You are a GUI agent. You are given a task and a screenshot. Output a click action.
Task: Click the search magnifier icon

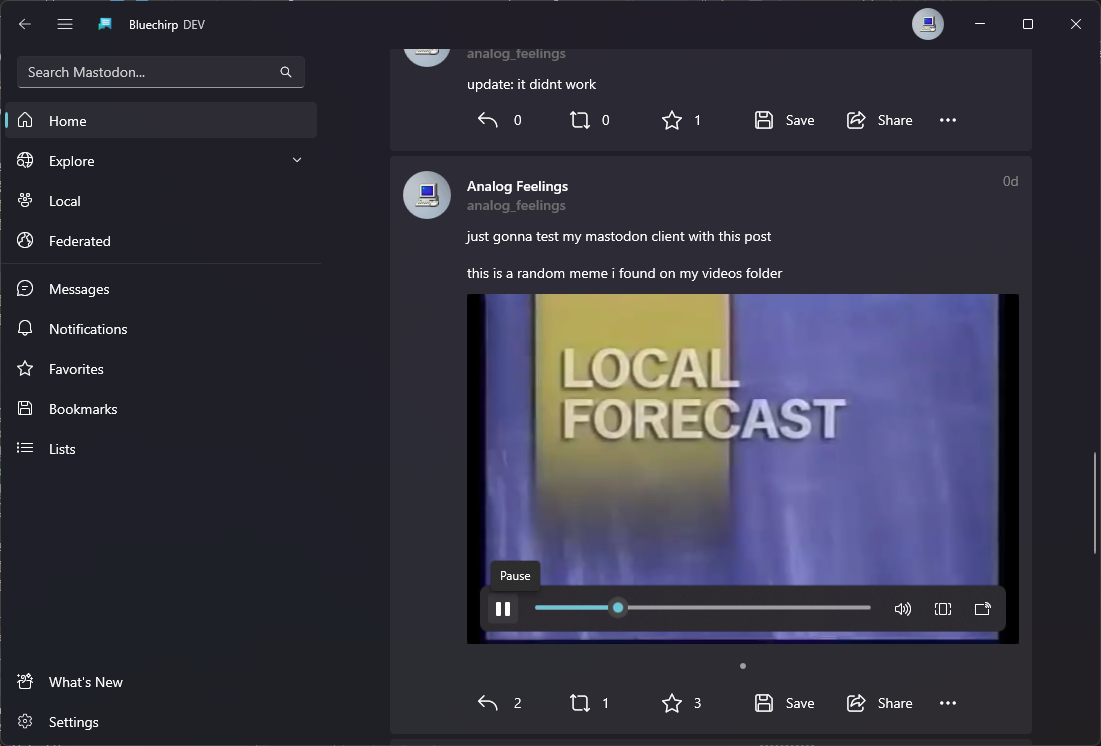[x=286, y=72]
